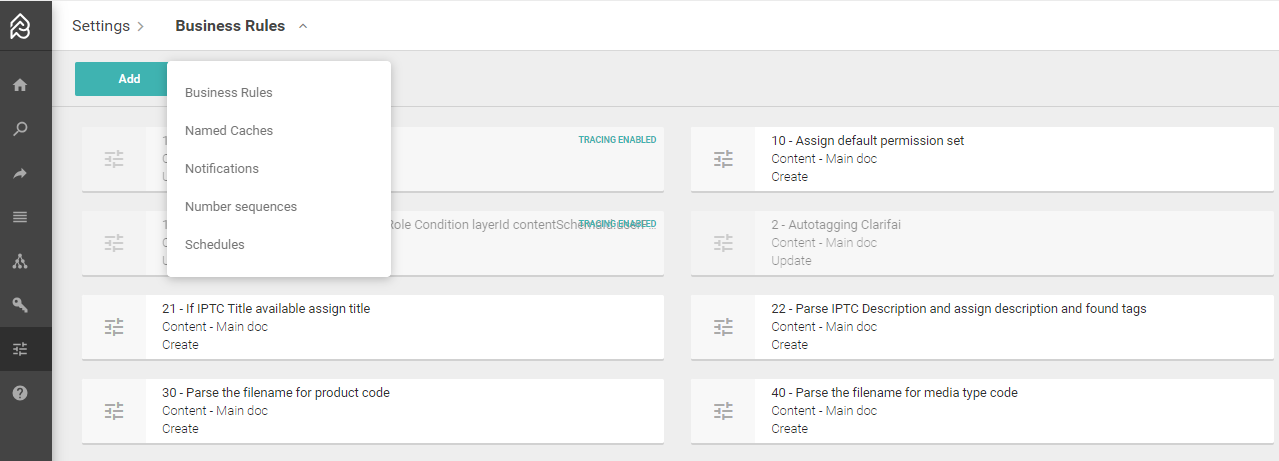Viewport: 1279px width, 461px height.
Task: Click the Share arrow sidebar icon
Action: click(x=20, y=173)
